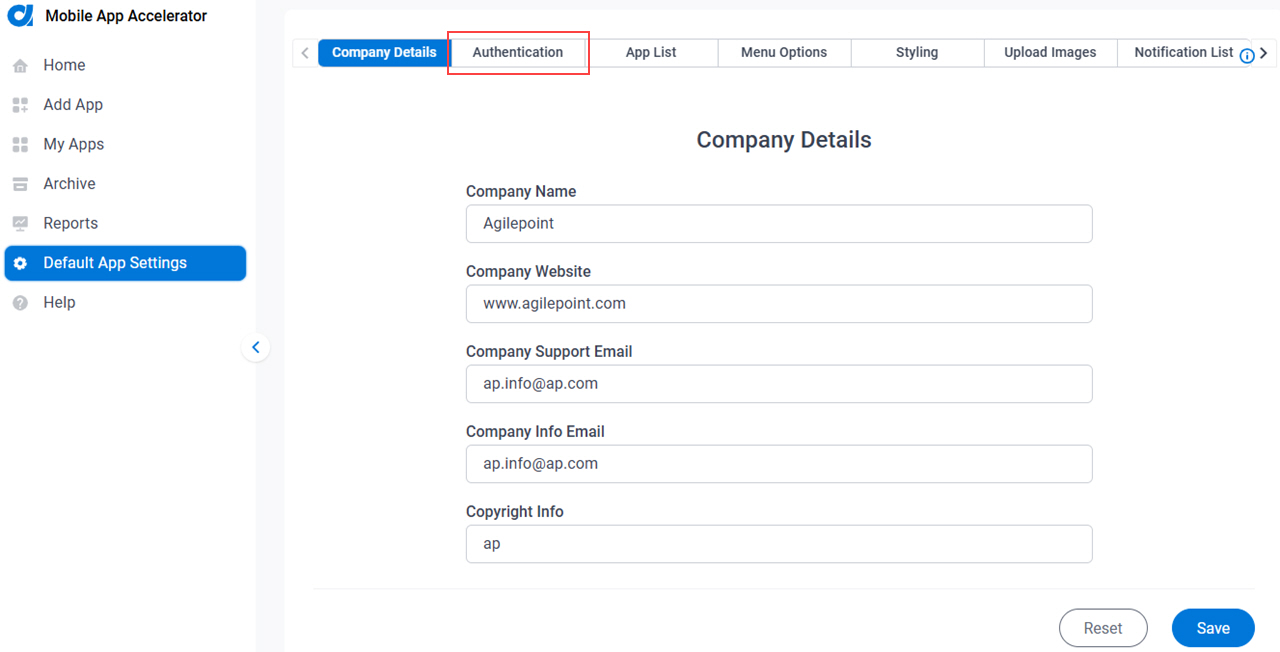Click the Company Name input field

(779, 224)
